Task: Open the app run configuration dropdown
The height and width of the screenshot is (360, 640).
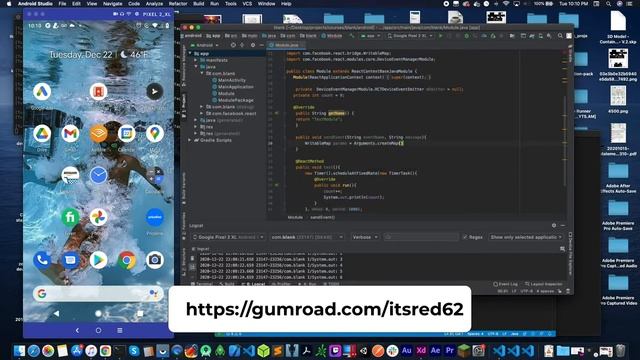Action: tap(371, 36)
